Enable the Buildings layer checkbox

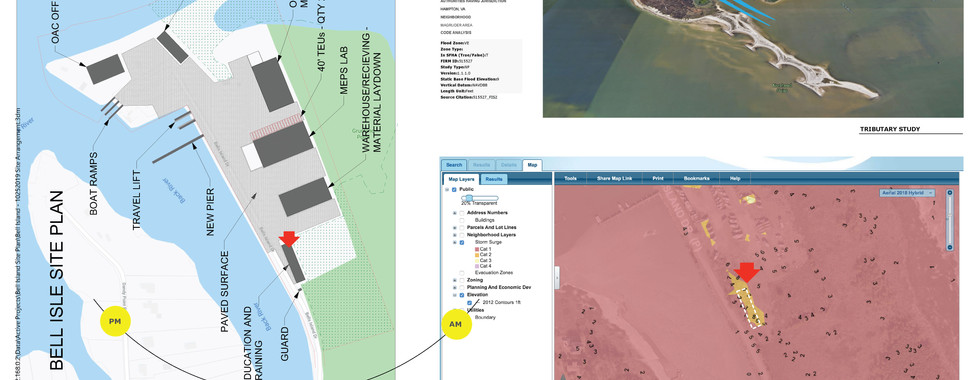(462, 220)
